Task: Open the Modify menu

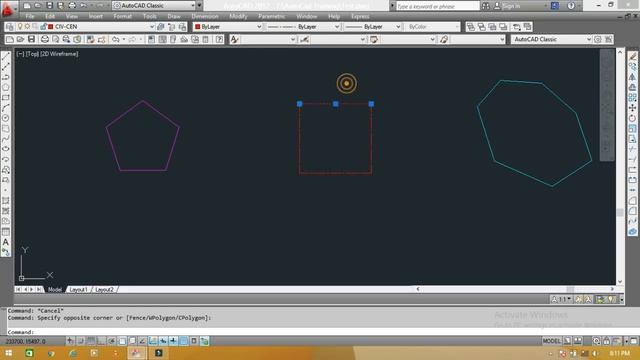Action: point(238,16)
